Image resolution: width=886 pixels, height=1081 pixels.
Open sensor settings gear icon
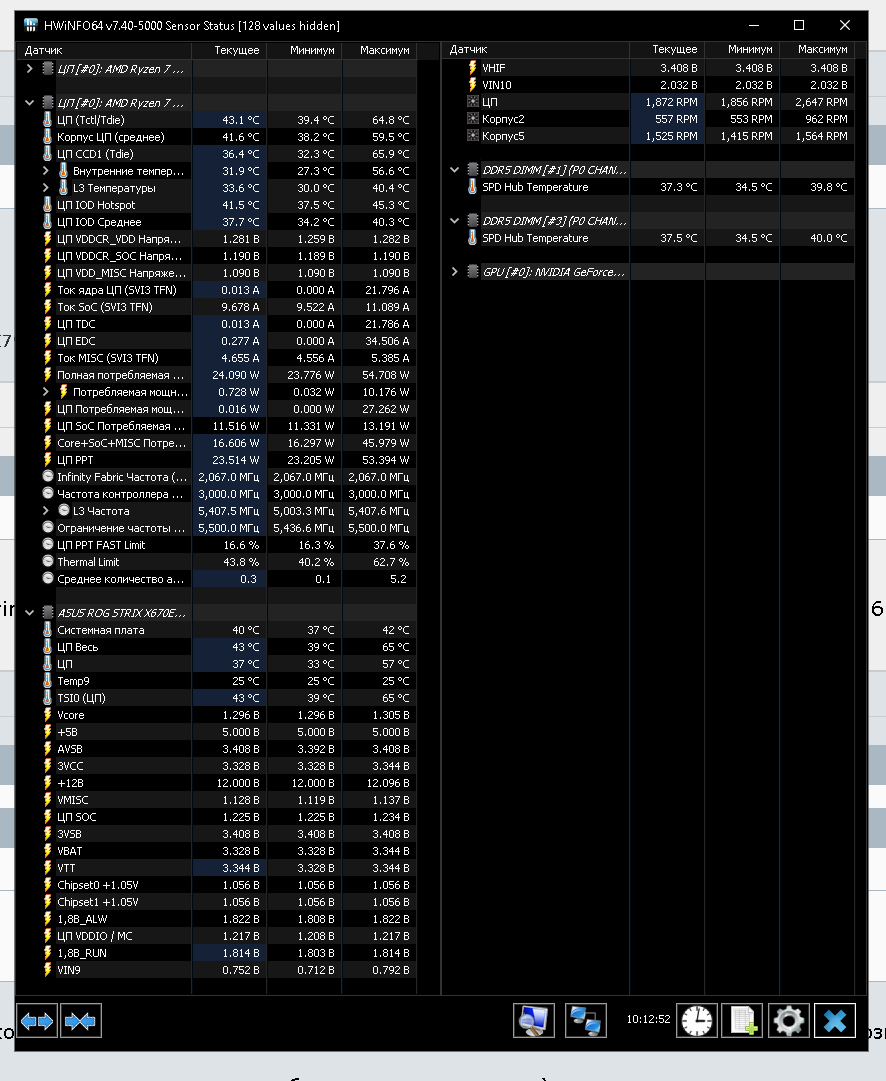789,1020
